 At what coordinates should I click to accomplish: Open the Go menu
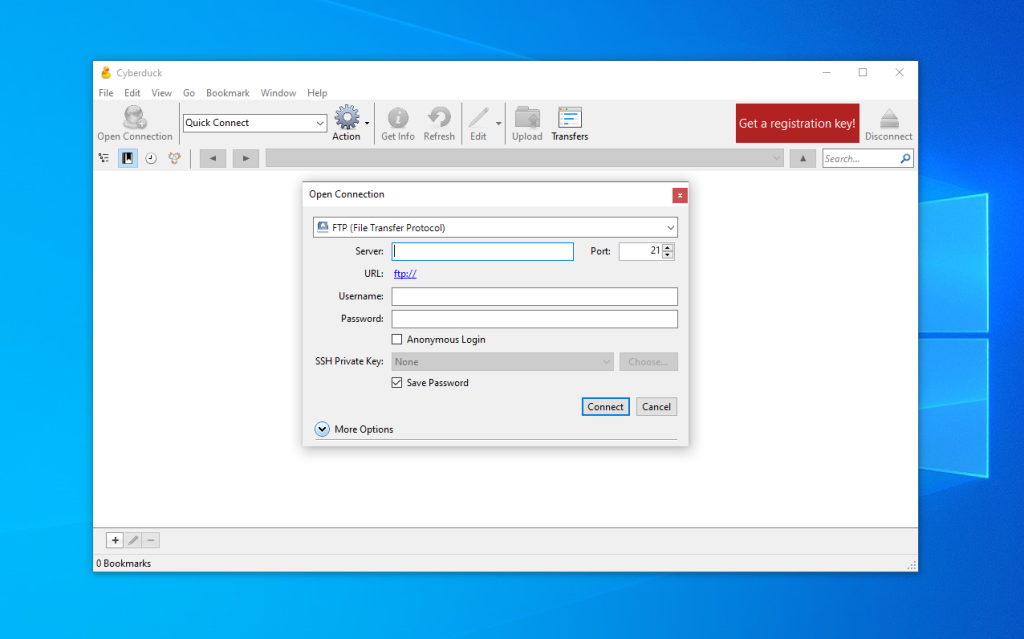[188, 93]
